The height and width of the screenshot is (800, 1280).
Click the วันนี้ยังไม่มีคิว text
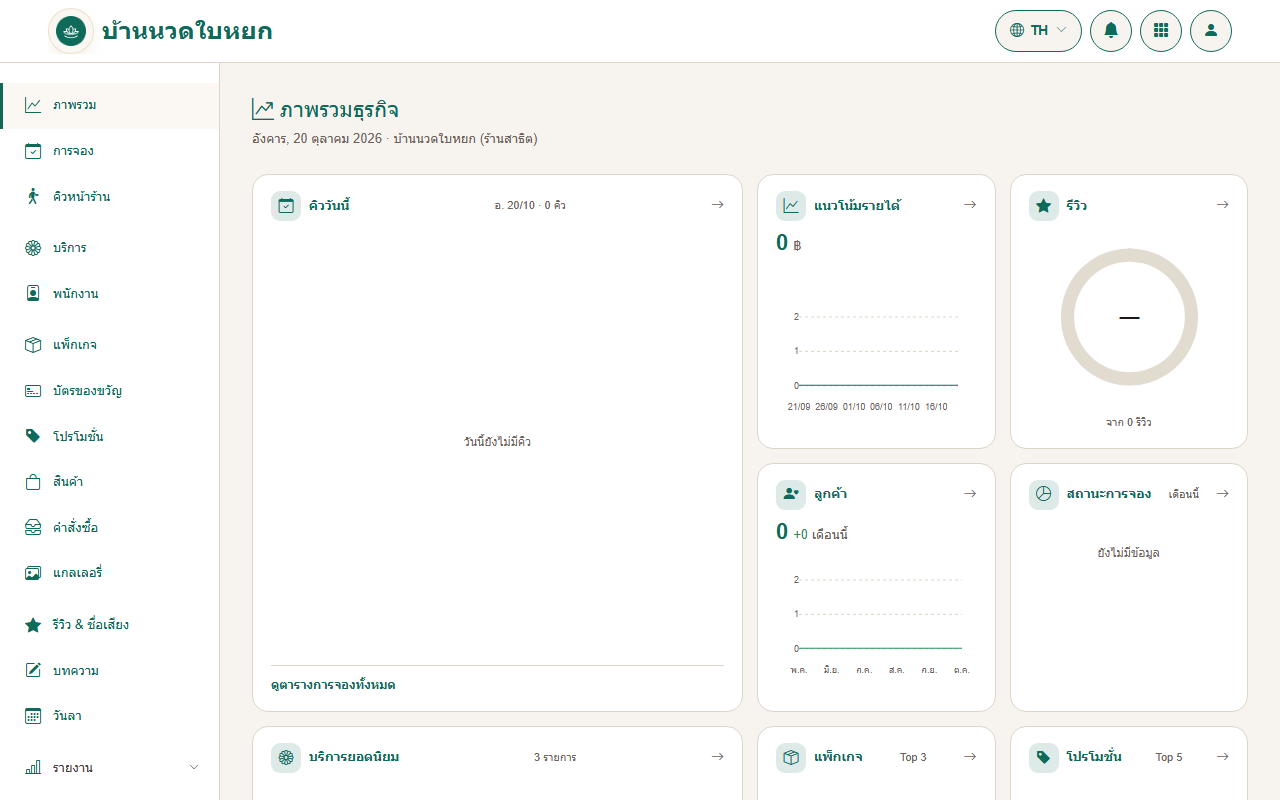tap(497, 441)
